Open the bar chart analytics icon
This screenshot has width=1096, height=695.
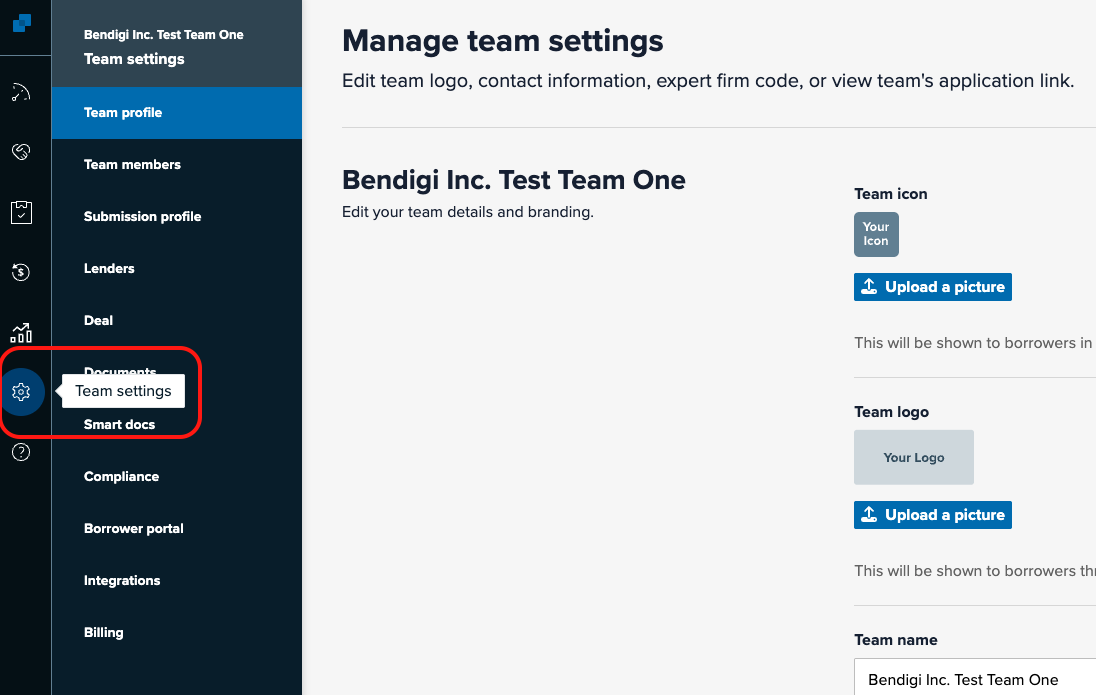[21, 332]
